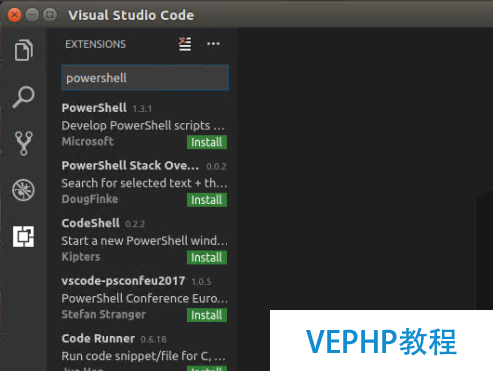
Task: Install PowerShell Stack Overflow extension by DougFinke
Action: coord(207,200)
